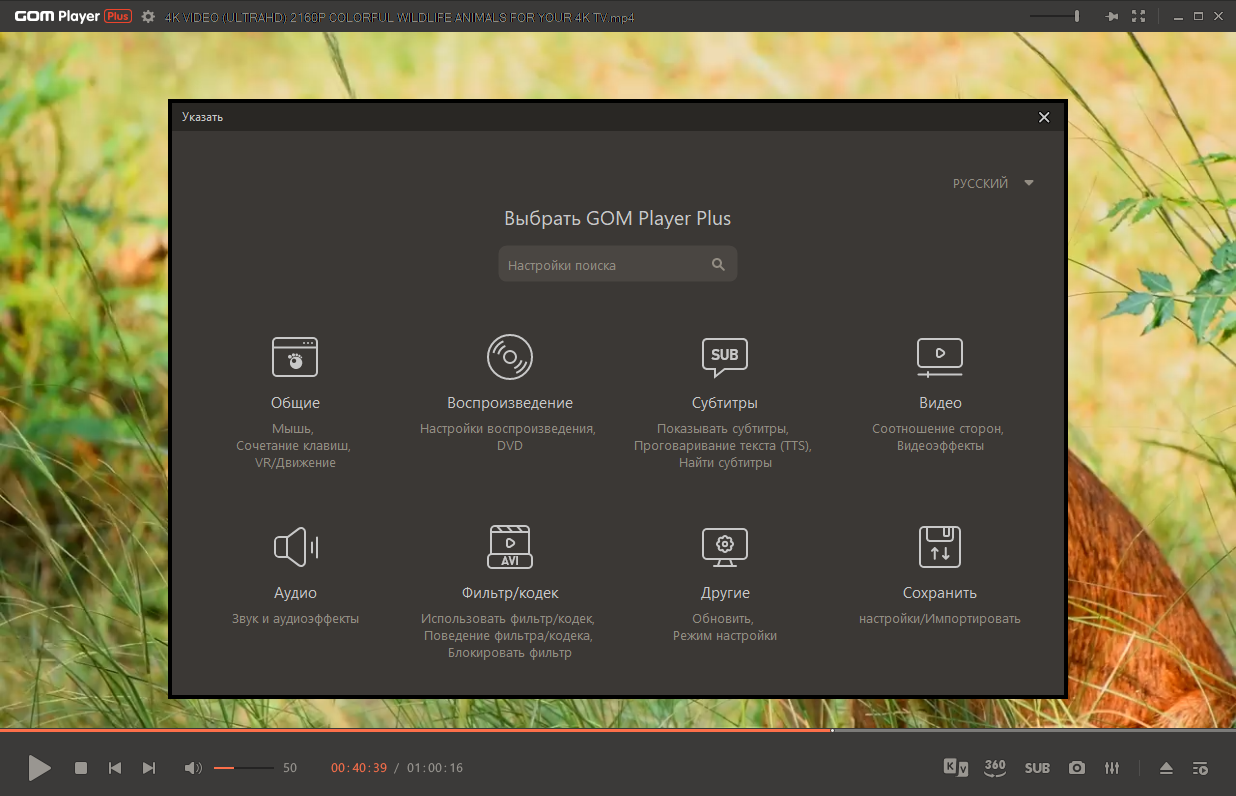Click the volume slider in control bar
The image size is (1236, 796).
243,768
